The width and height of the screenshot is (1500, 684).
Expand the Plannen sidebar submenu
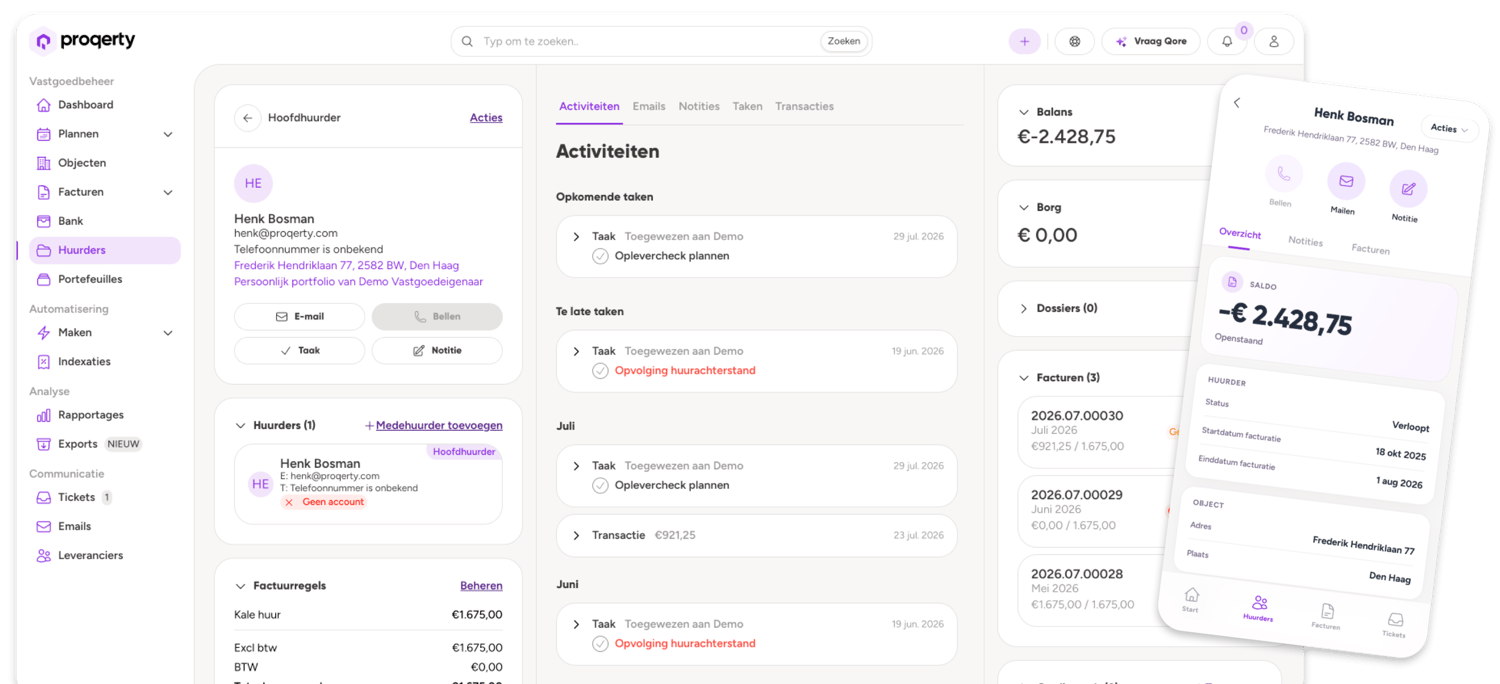point(168,134)
